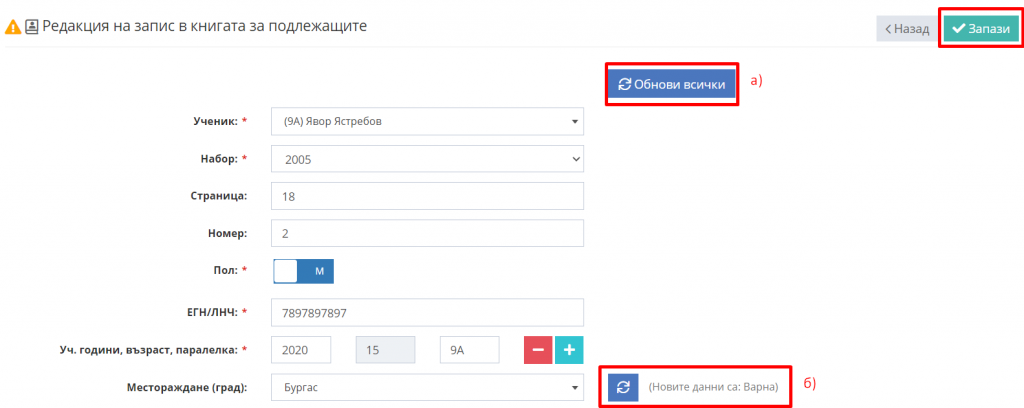Click the Обнови всички button
The width and height of the screenshot is (1024, 408).
[x=671, y=84]
